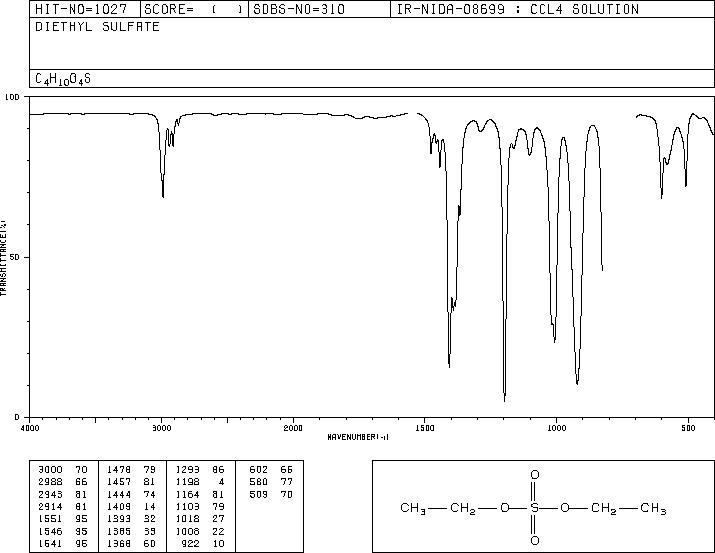Select the SCORE= field in the header
Image resolution: width=715 pixels, height=553 pixels.
coord(194,9)
